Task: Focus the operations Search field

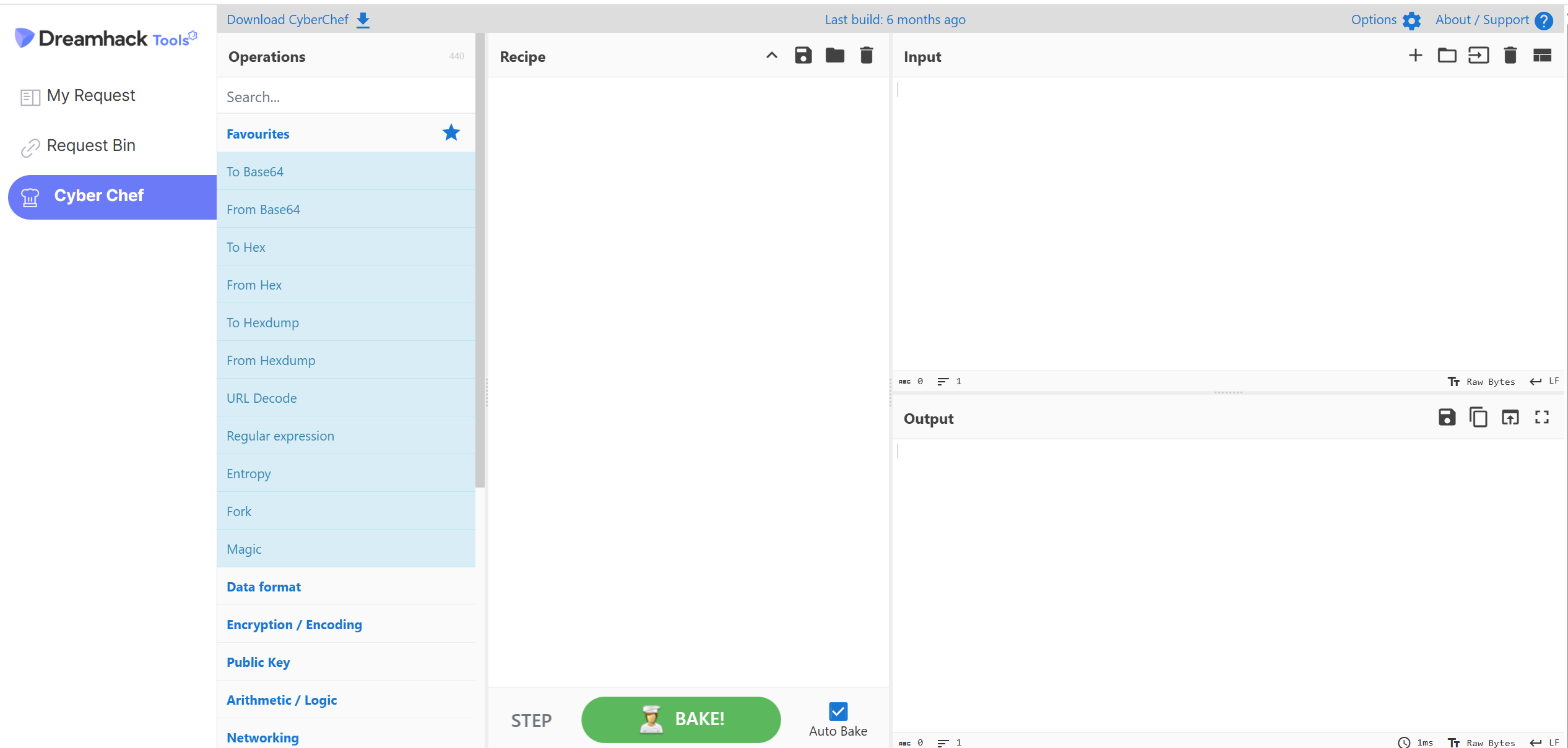Action: point(345,97)
